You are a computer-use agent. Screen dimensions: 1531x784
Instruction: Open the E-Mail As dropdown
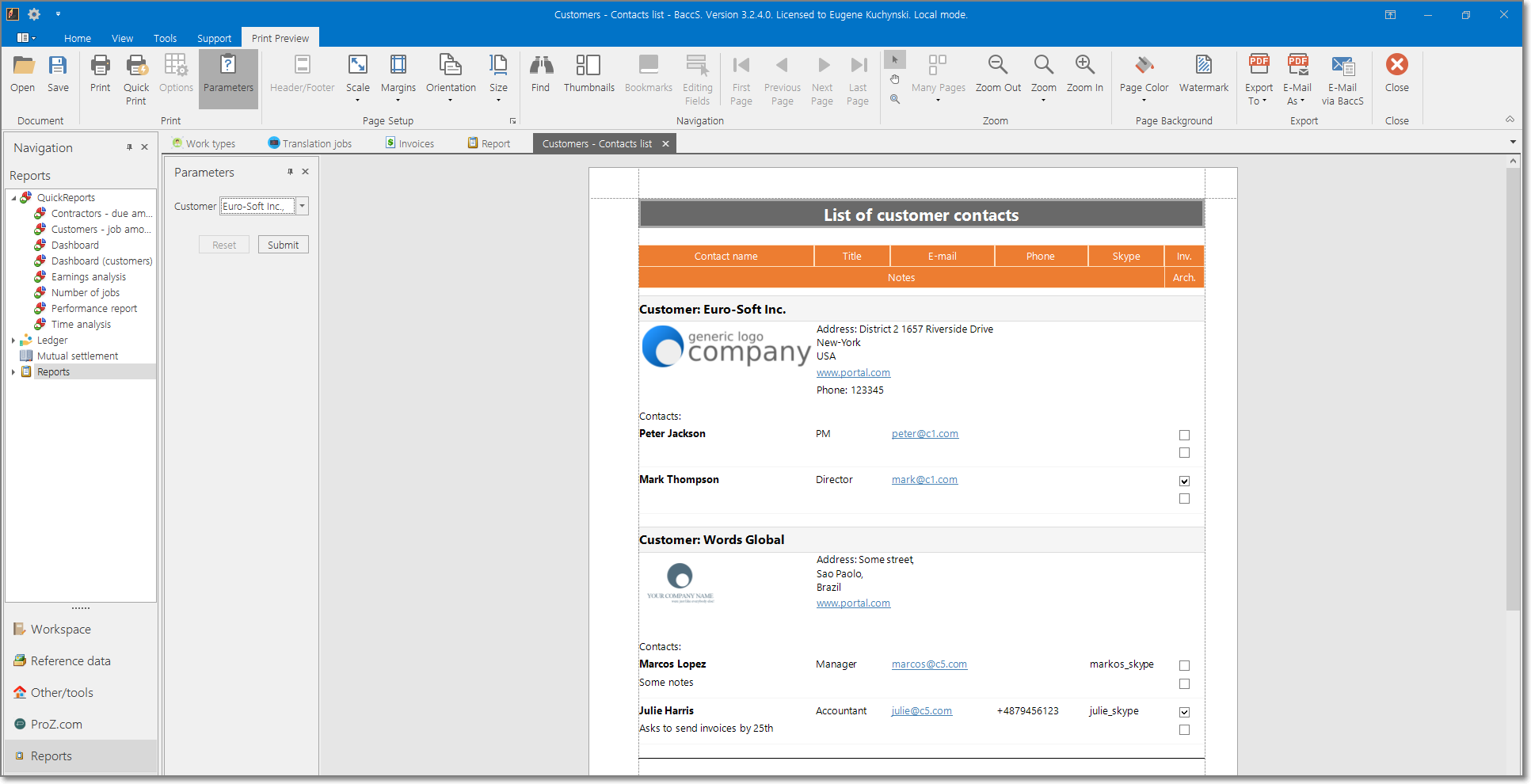coord(1297,79)
